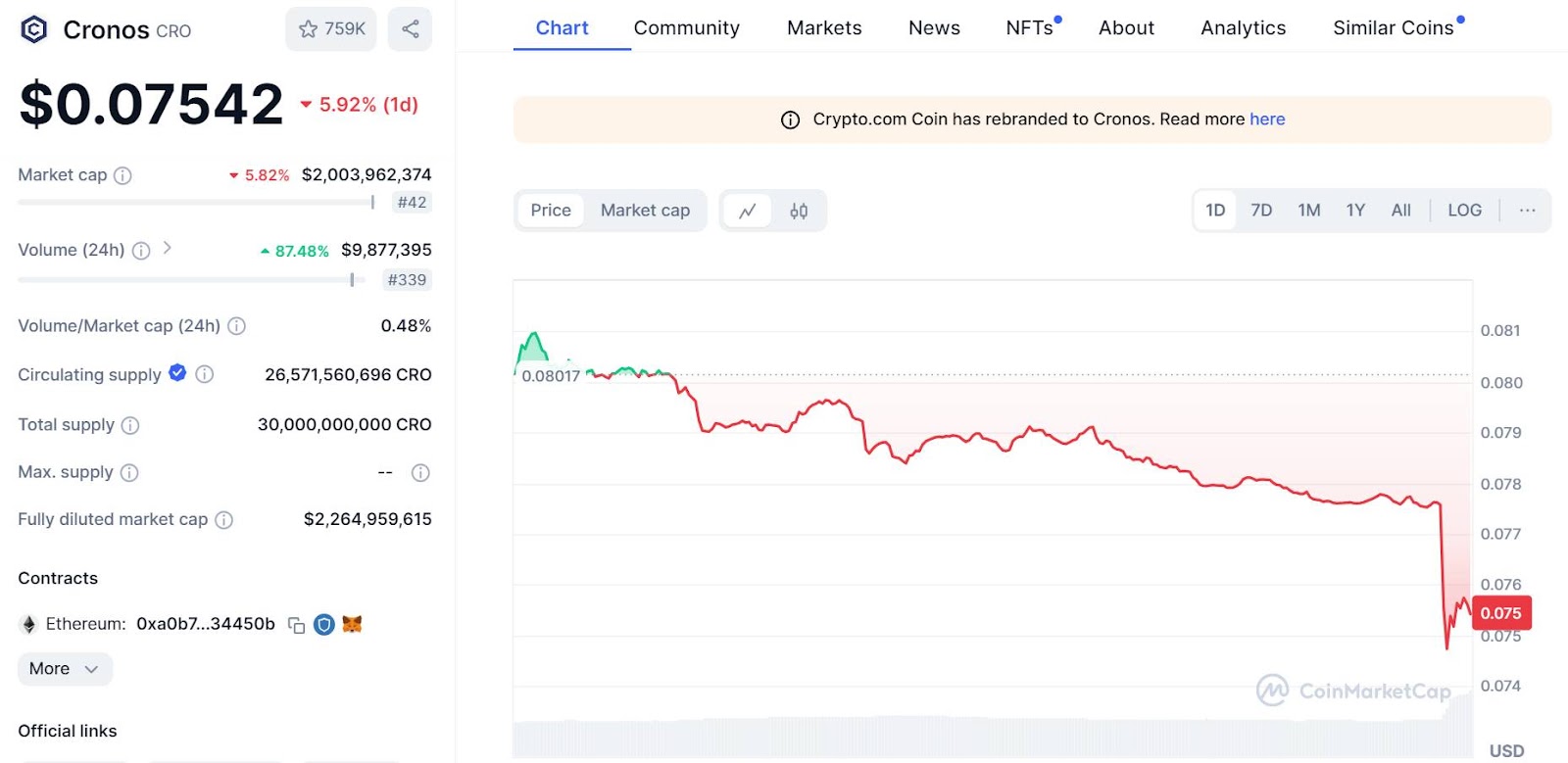Show Max. supply label info icon
The image size is (1568, 763).
click(129, 473)
